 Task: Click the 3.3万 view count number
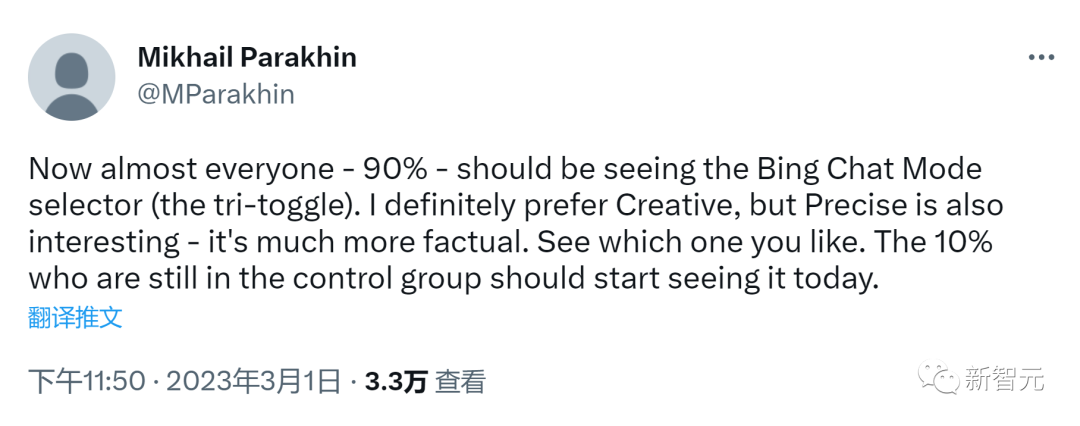click(x=396, y=381)
